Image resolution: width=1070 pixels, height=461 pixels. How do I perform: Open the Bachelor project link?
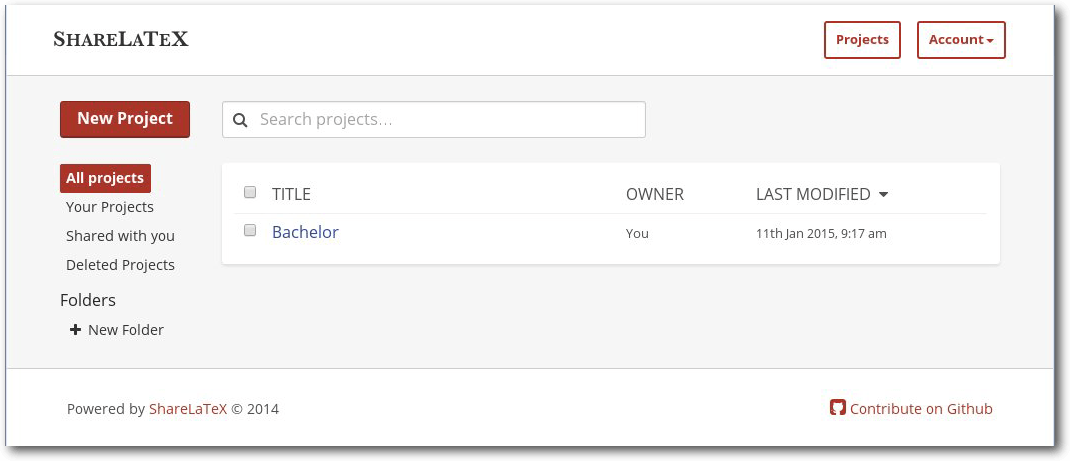(x=305, y=232)
